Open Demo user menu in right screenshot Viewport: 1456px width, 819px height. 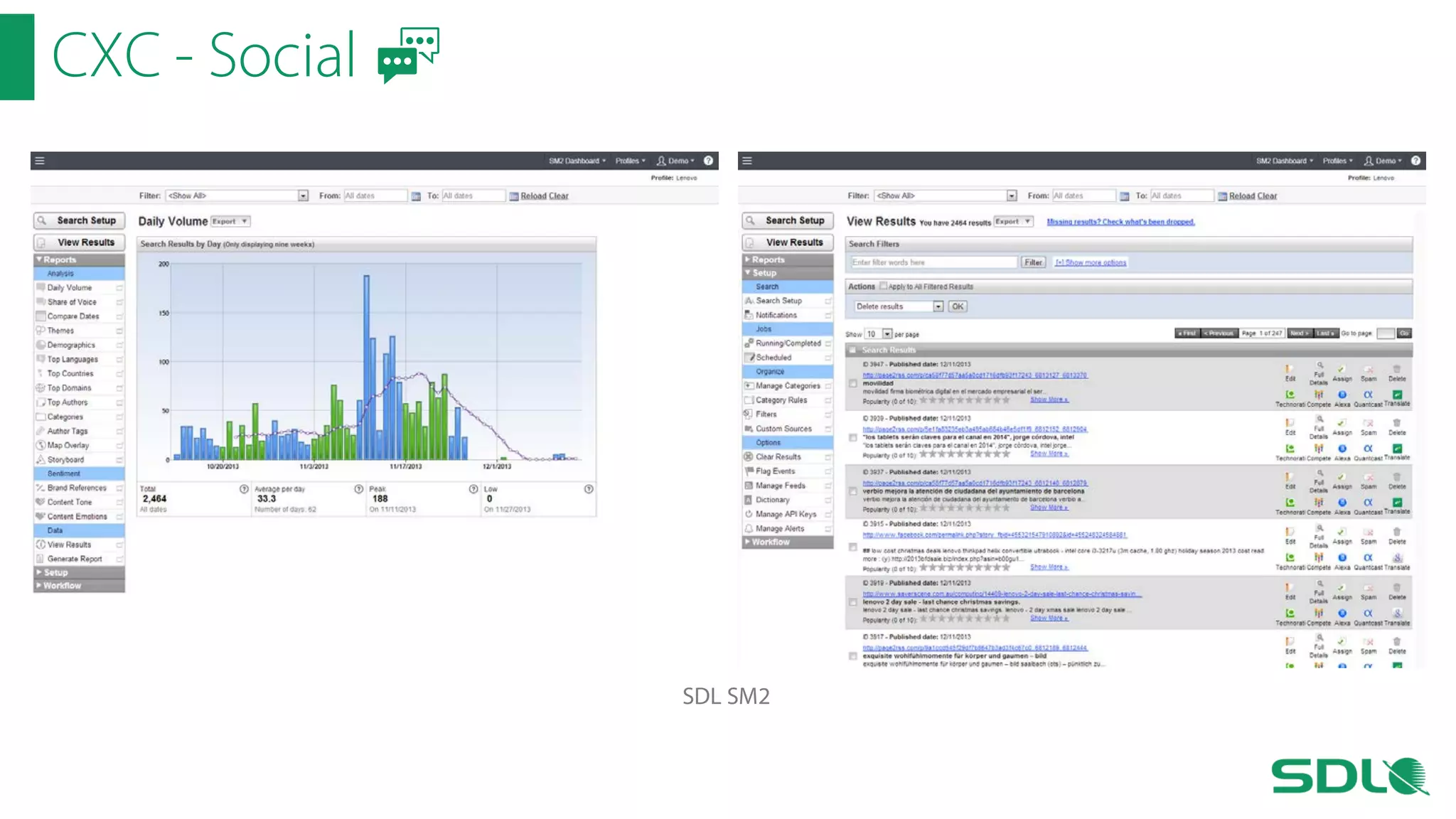1383,161
